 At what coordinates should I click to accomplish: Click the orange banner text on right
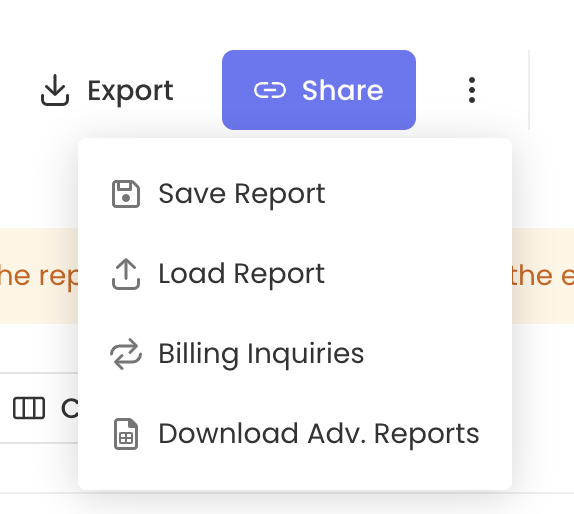click(543, 275)
